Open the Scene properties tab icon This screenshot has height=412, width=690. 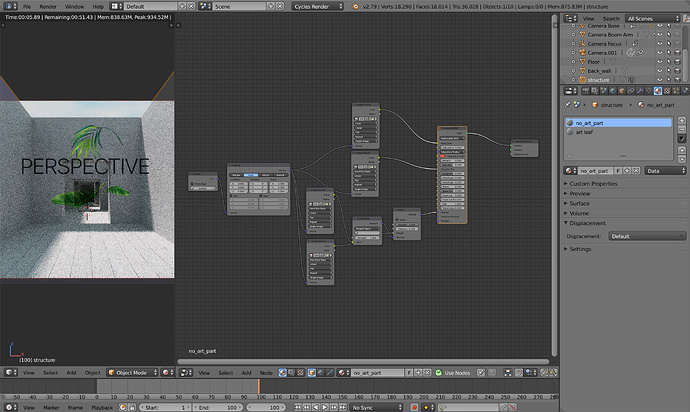603,91
